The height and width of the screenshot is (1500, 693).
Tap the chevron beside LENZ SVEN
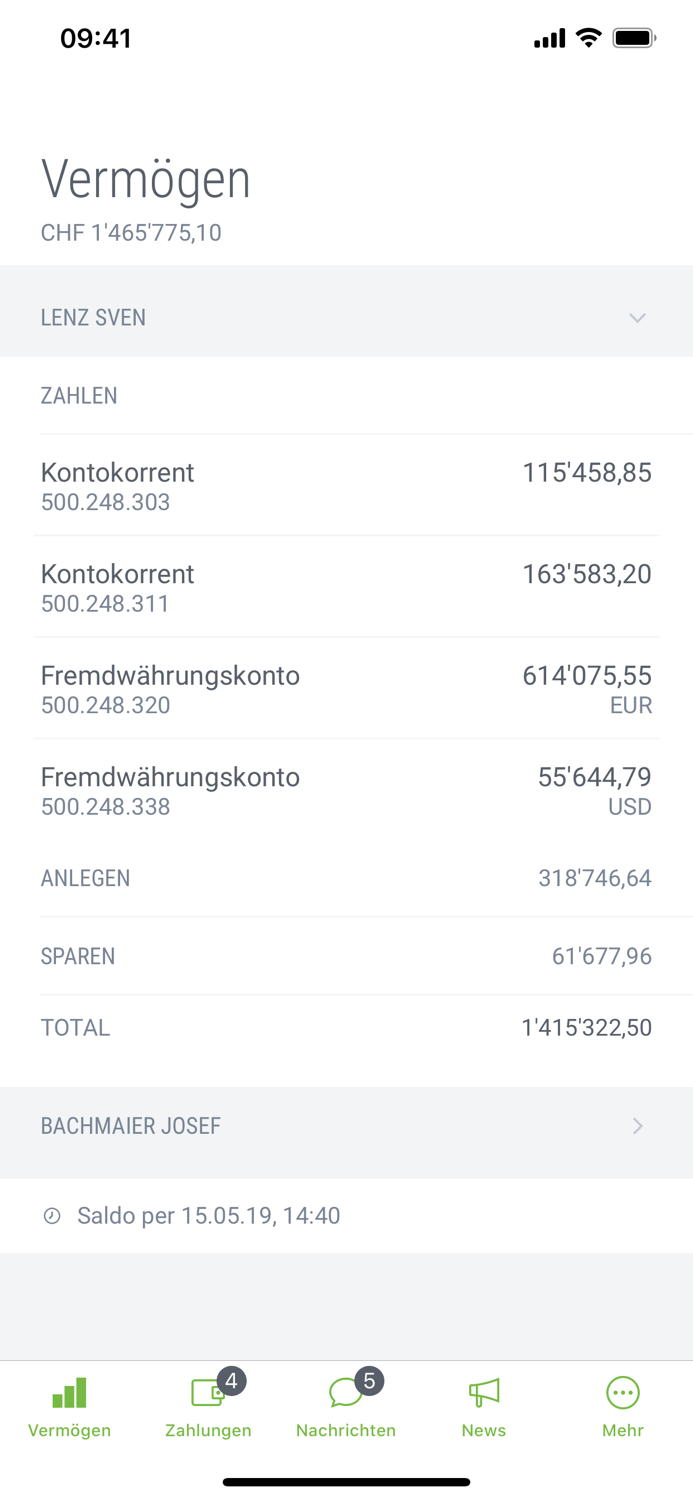coord(638,317)
